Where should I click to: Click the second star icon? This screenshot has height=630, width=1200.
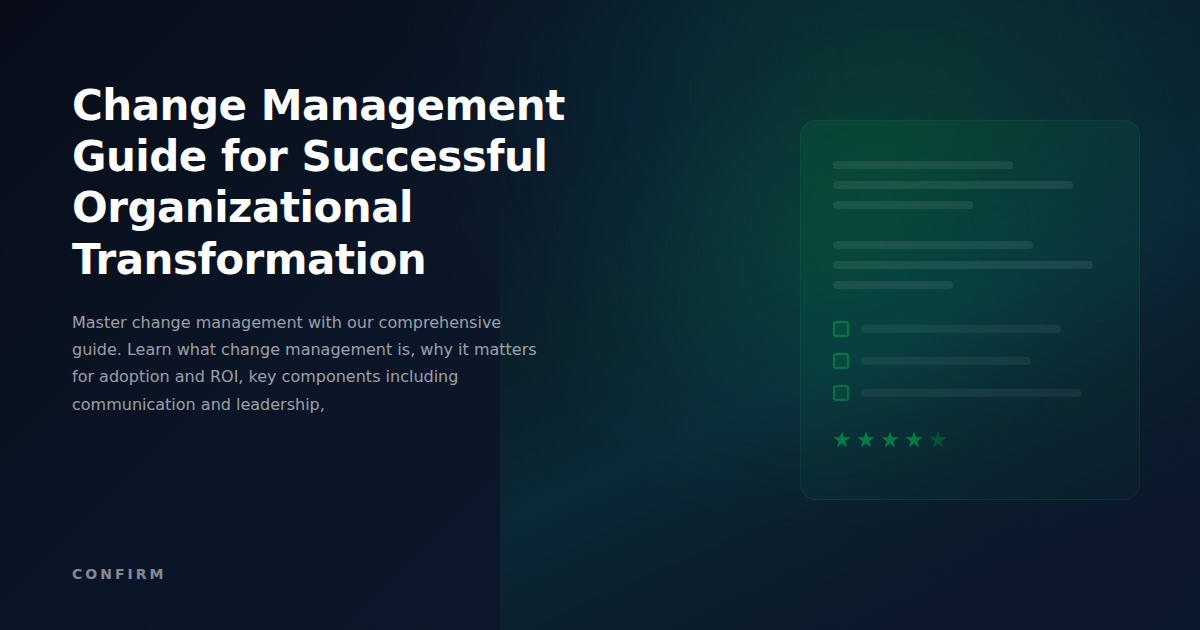864,438
